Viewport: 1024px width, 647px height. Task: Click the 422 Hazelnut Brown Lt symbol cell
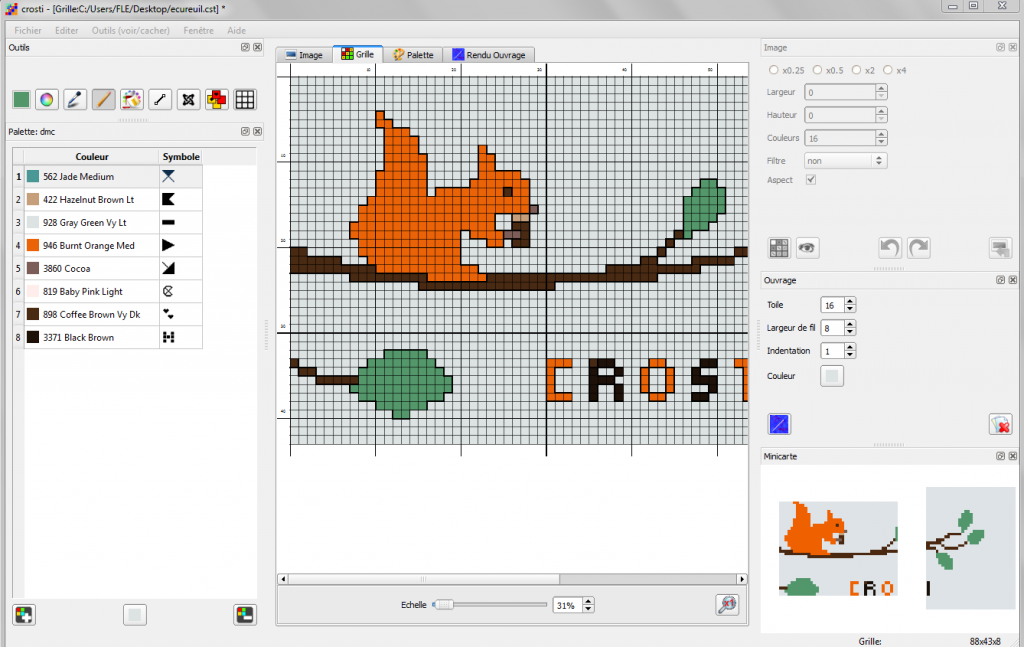(x=181, y=199)
